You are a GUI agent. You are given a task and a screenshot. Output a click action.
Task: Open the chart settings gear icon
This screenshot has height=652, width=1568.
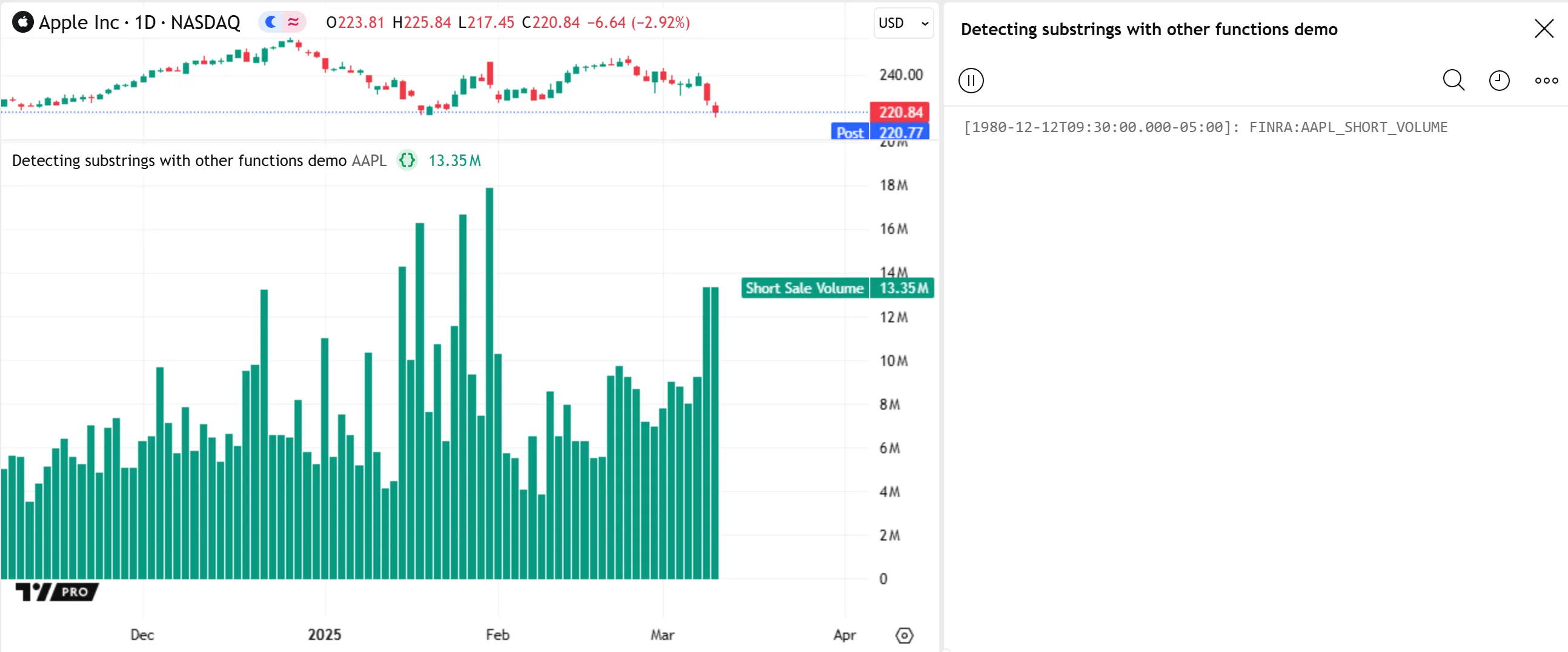tap(904, 635)
